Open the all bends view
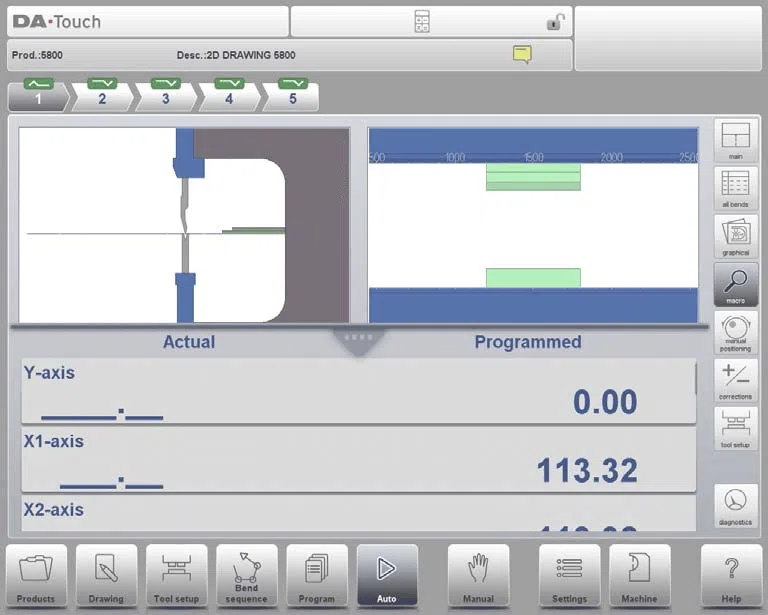This screenshot has width=768, height=615. 736,189
